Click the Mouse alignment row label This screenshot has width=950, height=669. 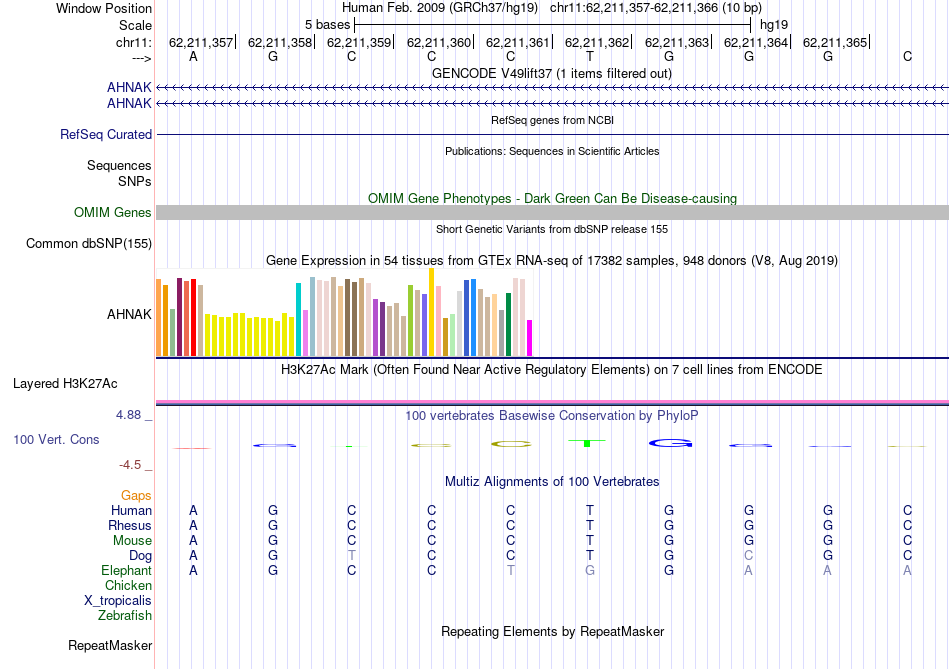point(132,541)
